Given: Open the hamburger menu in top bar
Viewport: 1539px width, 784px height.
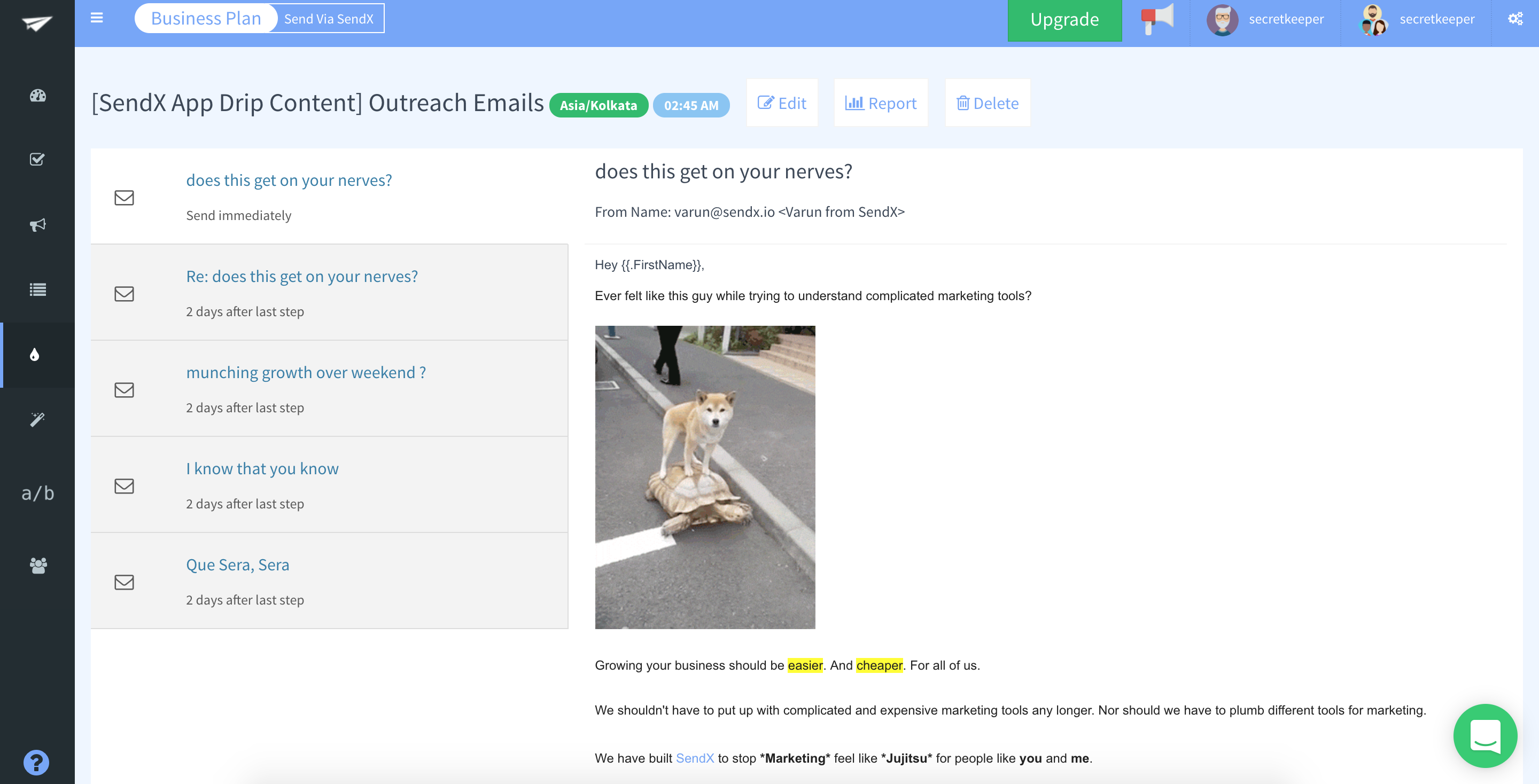Looking at the screenshot, I should tap(97, 18).
